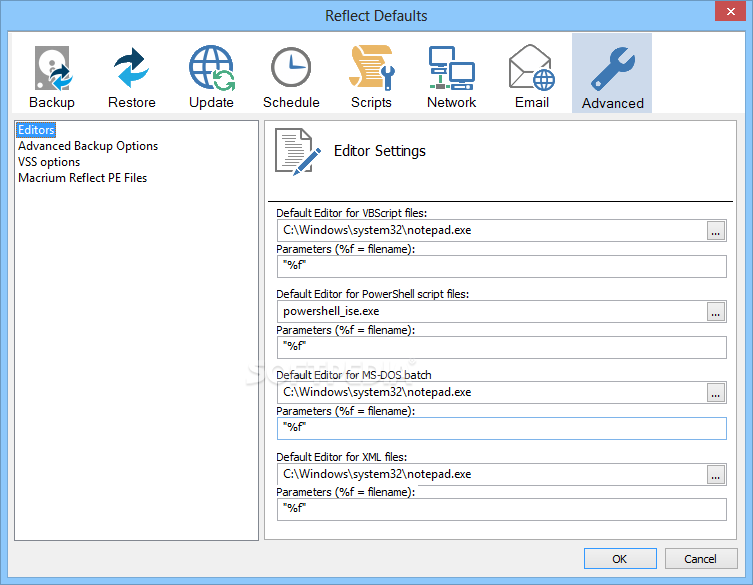The width and height of the screenshot is (753, 585).
Task: Click the PowerShell parameters field
Action: pos(501,347)
